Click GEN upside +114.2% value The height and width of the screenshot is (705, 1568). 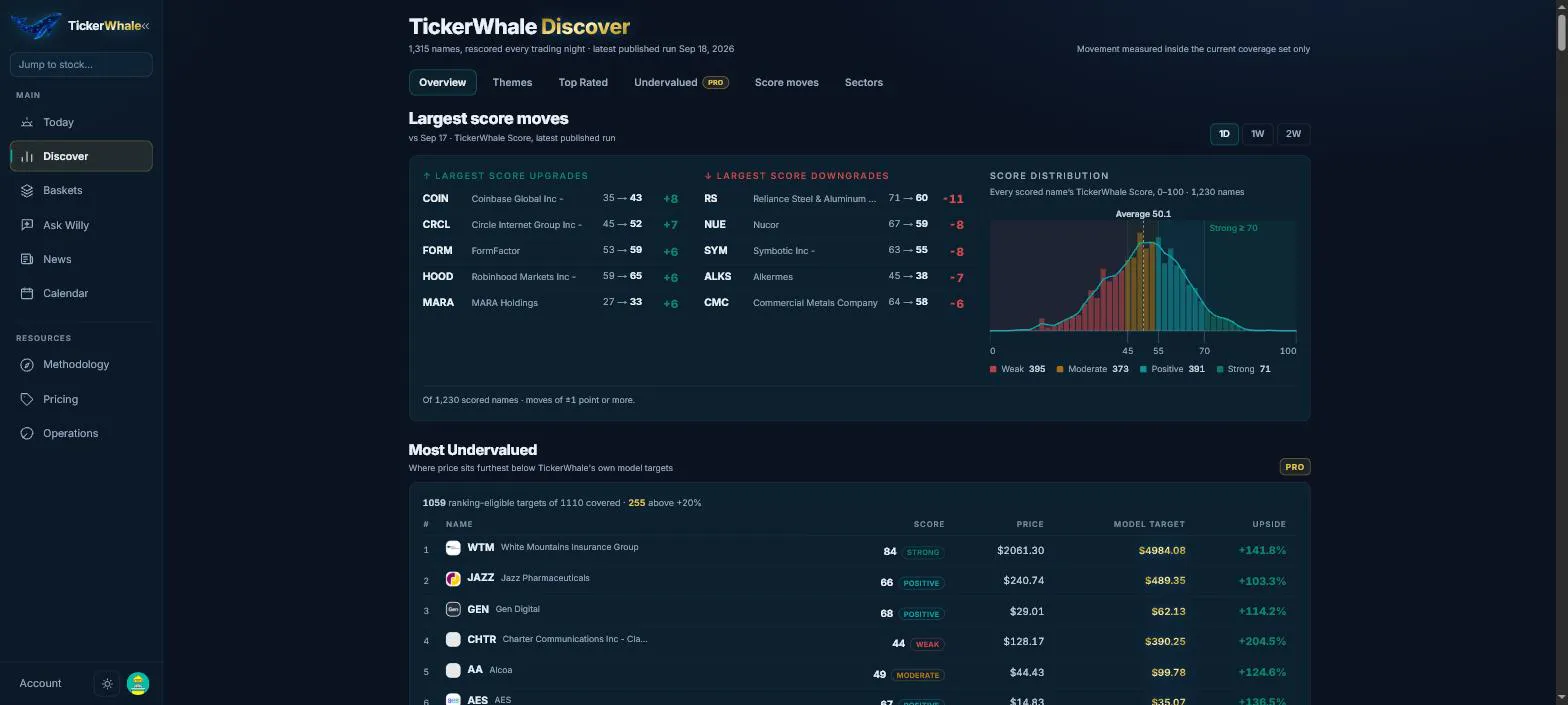pyautogui.click(x=1262, y=611)
